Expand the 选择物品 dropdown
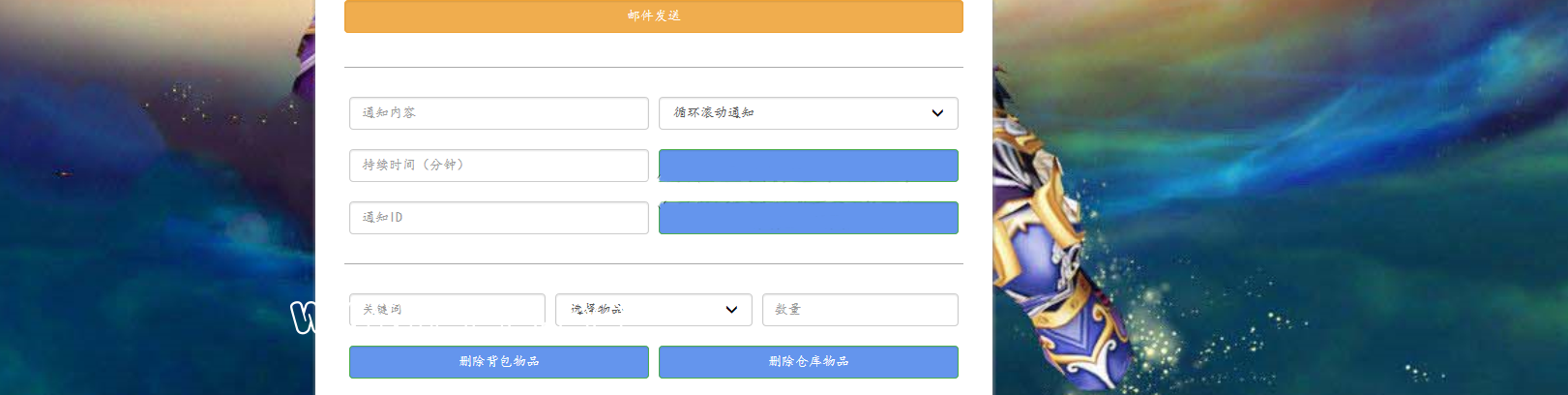1568x395 pixels. [653, 310]
